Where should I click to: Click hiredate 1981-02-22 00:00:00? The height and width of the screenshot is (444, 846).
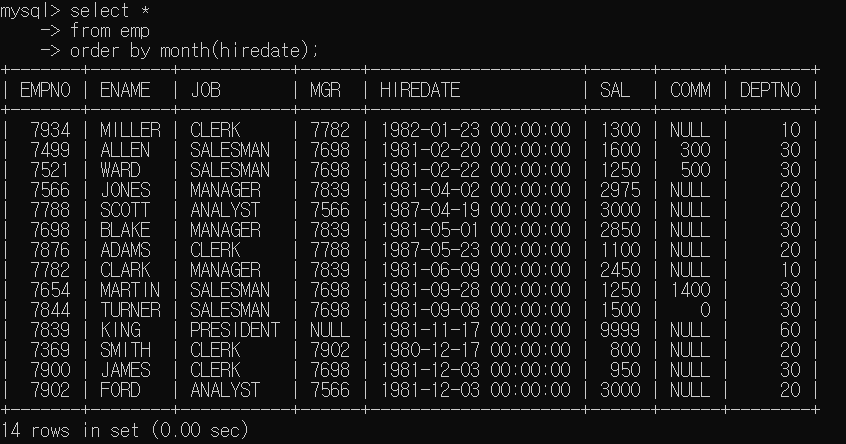pos(475,170)
